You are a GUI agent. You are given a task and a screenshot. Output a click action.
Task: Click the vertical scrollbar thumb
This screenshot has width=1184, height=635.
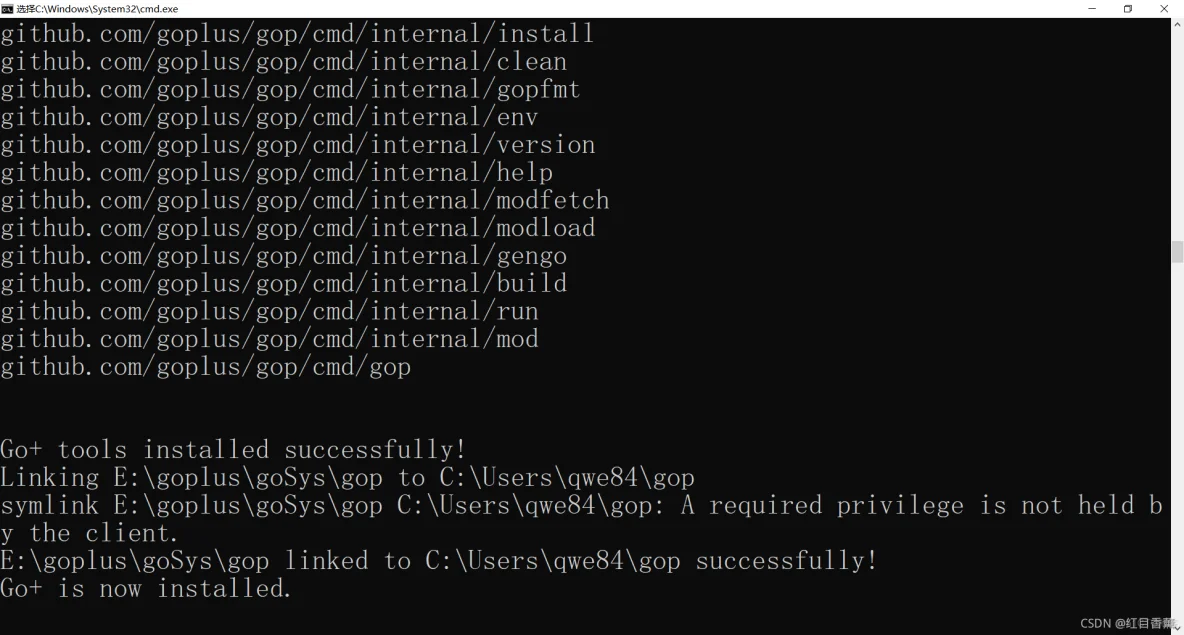coord(1177,251)
